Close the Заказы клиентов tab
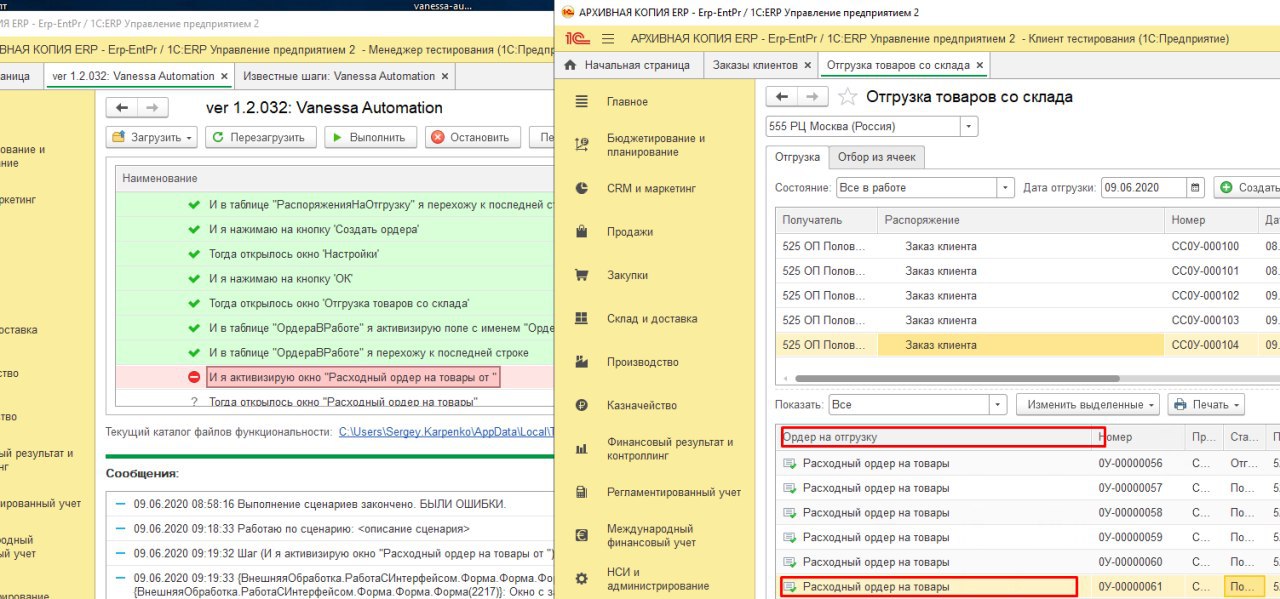1280x599 pixels. point(808,65)
